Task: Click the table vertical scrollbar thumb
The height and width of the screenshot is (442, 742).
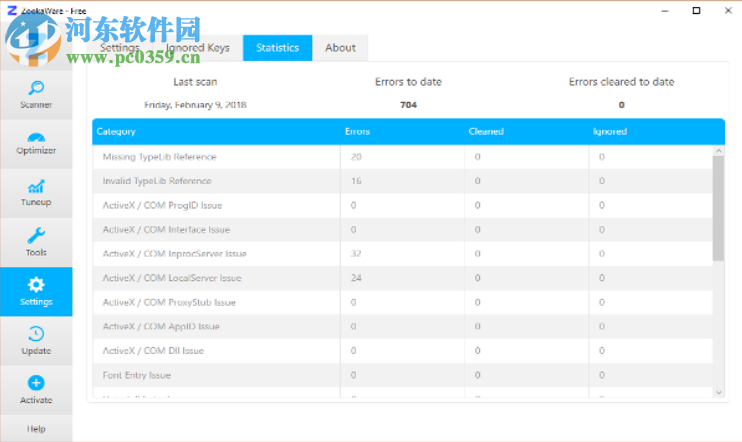Action: click(x=718, y=208)
